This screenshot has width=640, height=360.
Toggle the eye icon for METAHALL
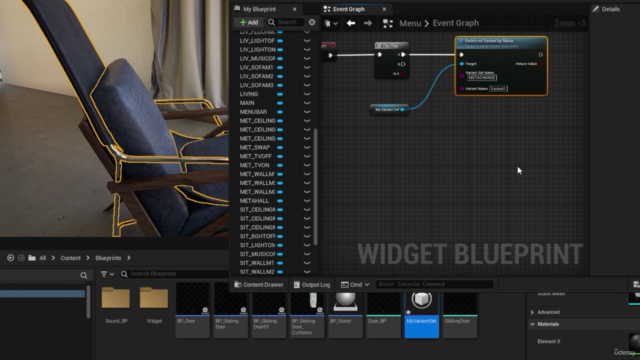point(307,200)
